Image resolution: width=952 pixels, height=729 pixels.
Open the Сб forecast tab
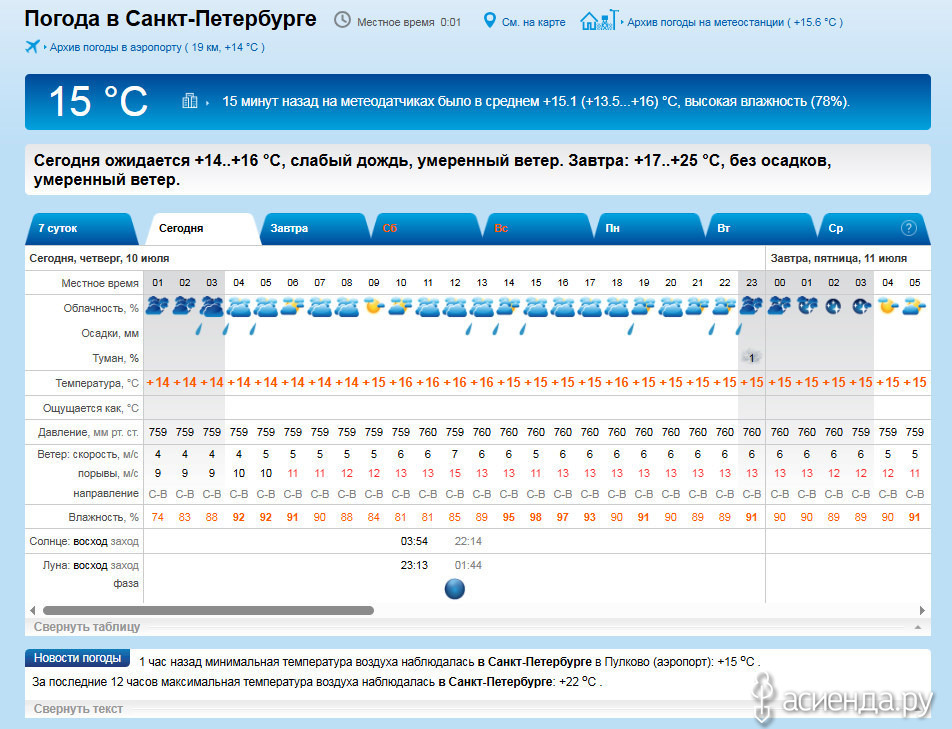(427, 229)
